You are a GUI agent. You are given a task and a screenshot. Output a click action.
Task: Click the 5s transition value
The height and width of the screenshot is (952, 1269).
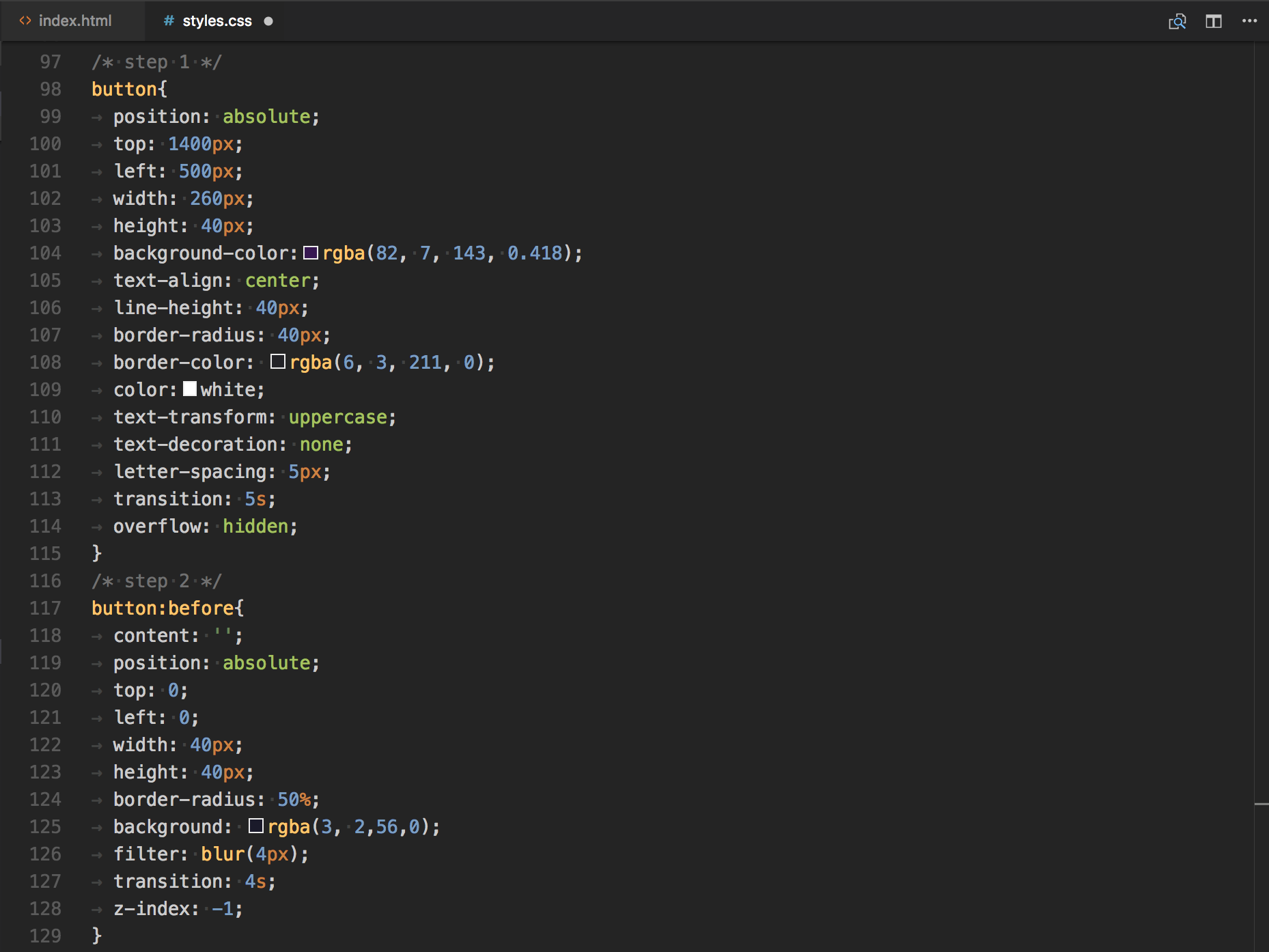pos(255,499)
